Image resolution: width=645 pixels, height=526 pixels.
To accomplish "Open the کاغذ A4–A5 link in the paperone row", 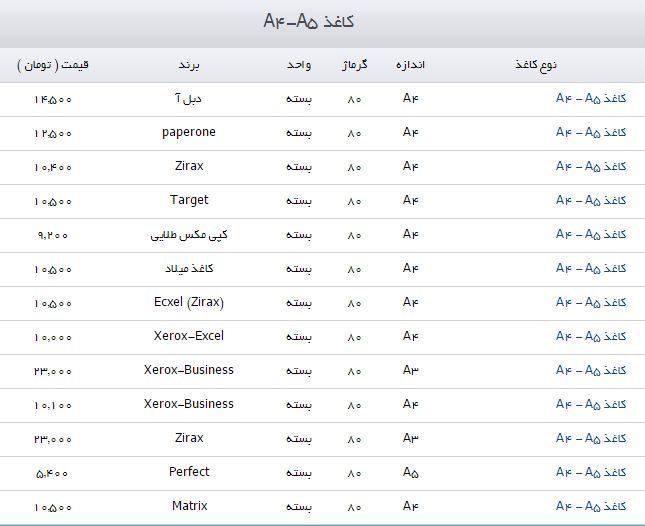I will click(591, 132).
